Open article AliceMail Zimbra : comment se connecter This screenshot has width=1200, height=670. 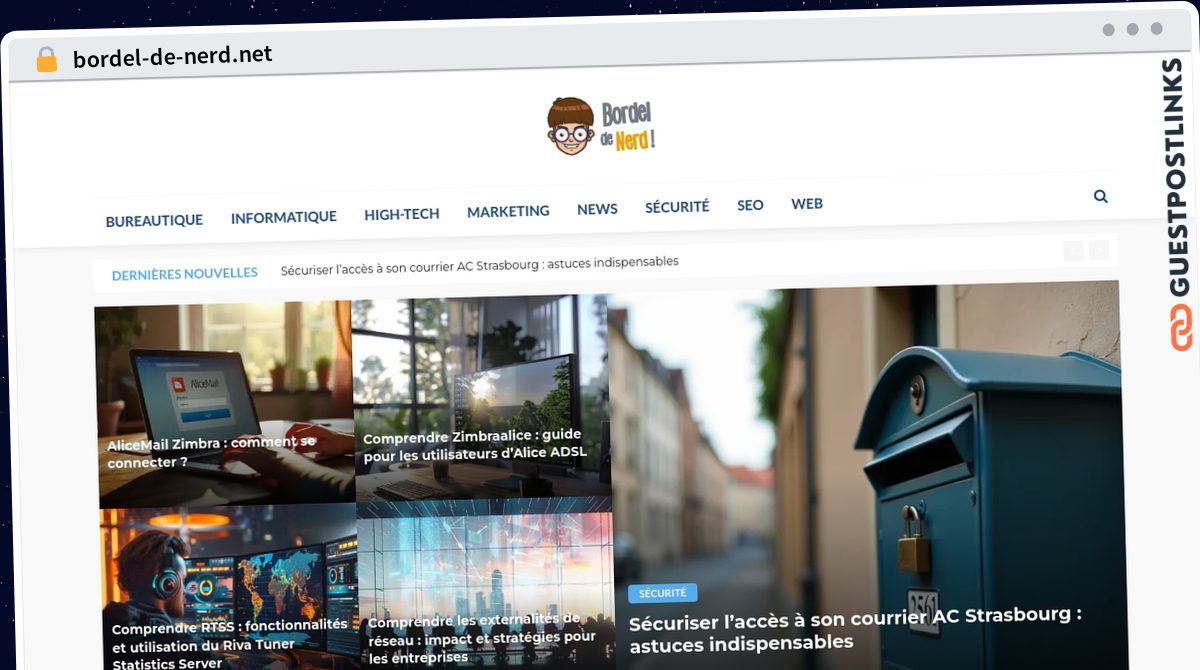[x=212, y=452]
